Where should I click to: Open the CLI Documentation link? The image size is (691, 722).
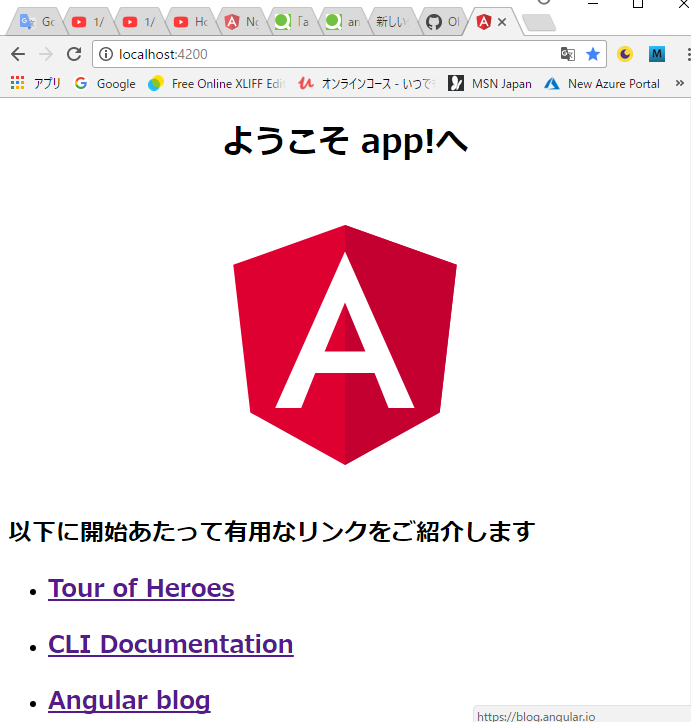coord(171,644)
